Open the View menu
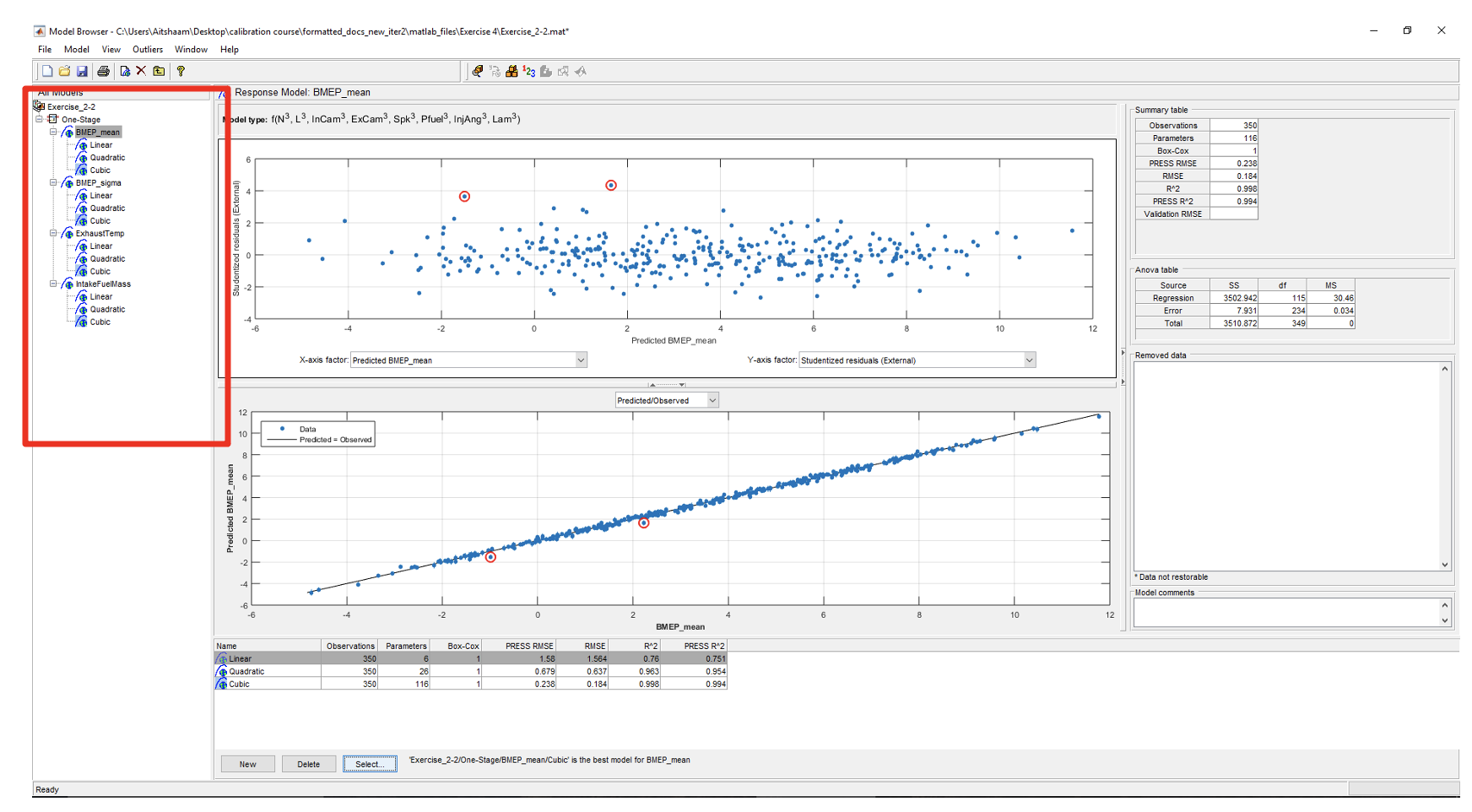 point(111,50)
